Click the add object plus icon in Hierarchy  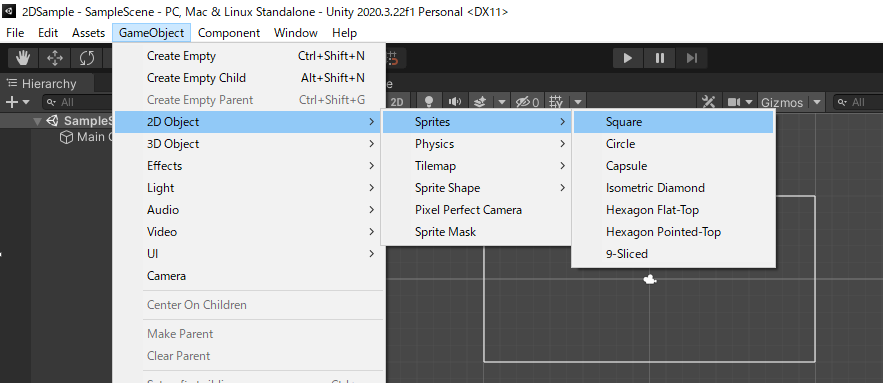click(x=12, y=102)
